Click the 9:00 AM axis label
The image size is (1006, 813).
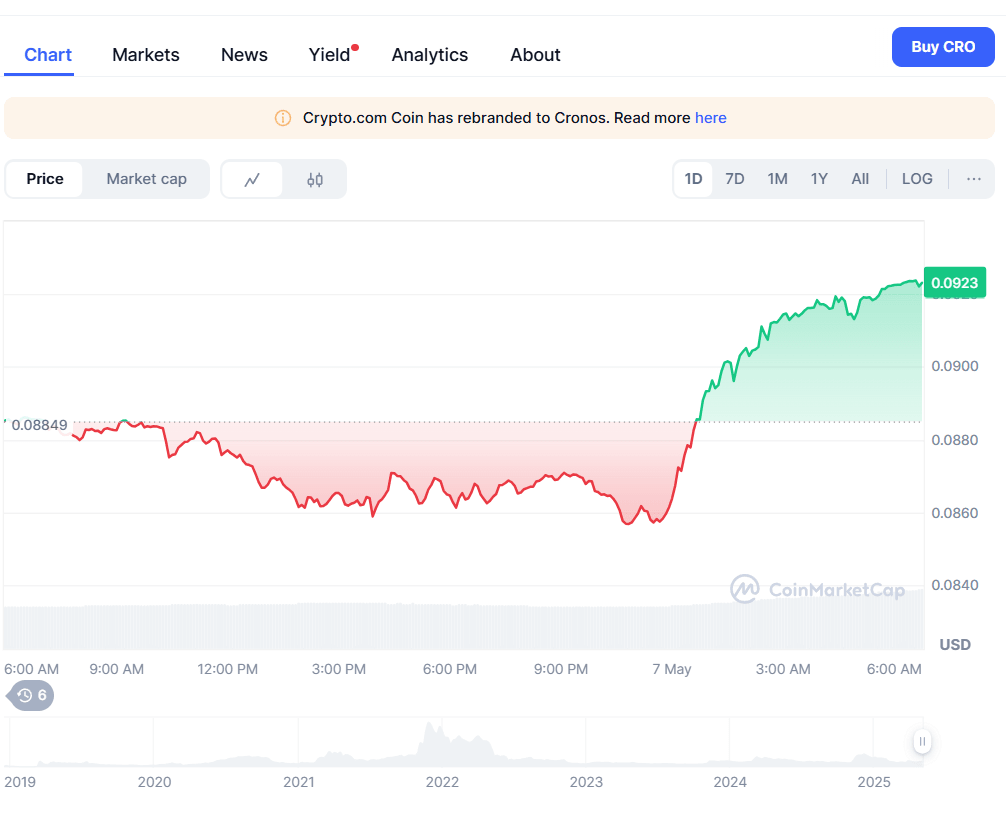(116, 669)
